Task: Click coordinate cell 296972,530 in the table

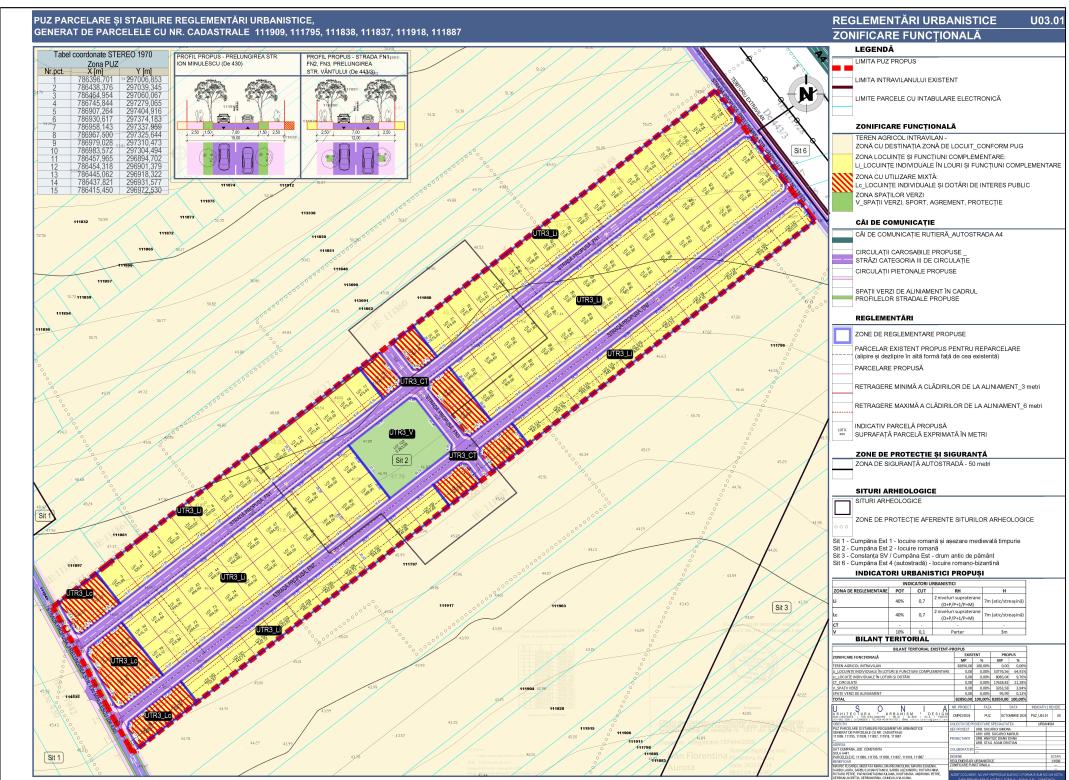Action: coord(145,190)
